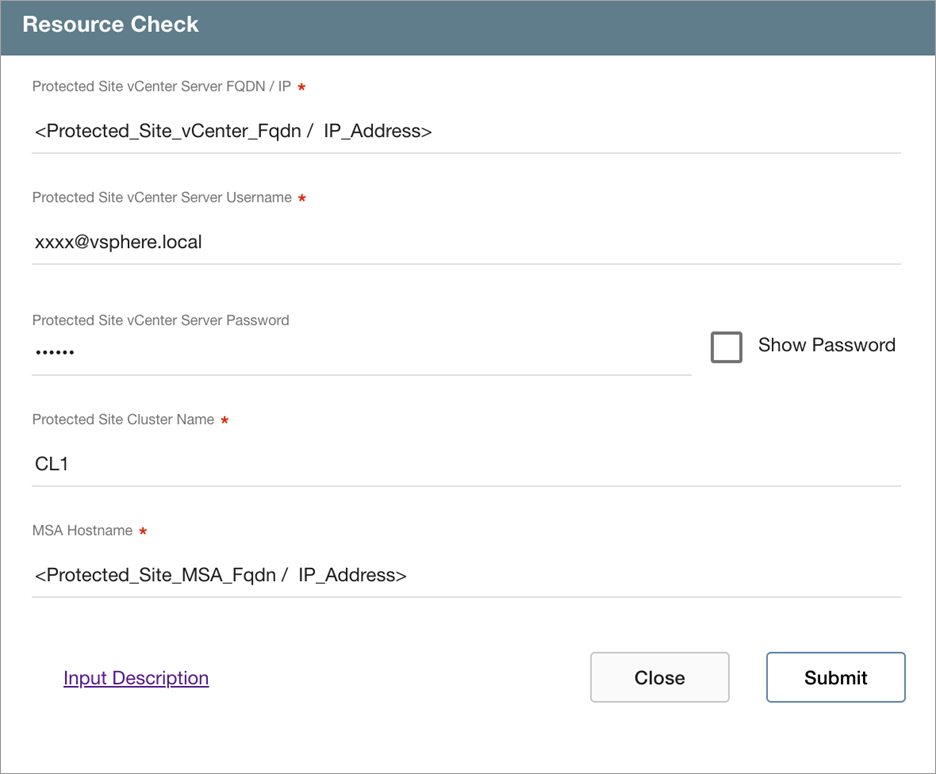Click the Resource Check dialog title
Image resolution: width=936 pixels, height=774 pixels.
(111, 25)
